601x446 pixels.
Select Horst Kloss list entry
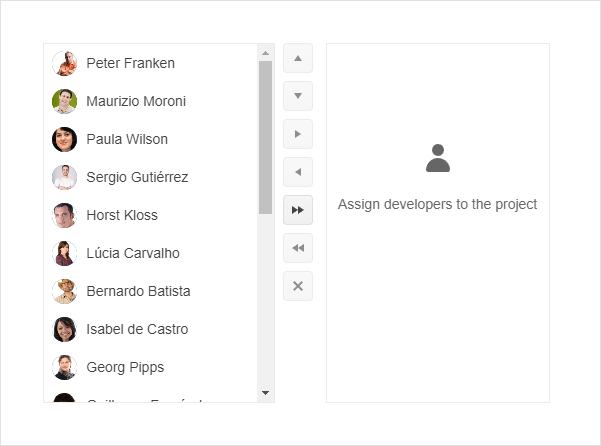(151, 215)
